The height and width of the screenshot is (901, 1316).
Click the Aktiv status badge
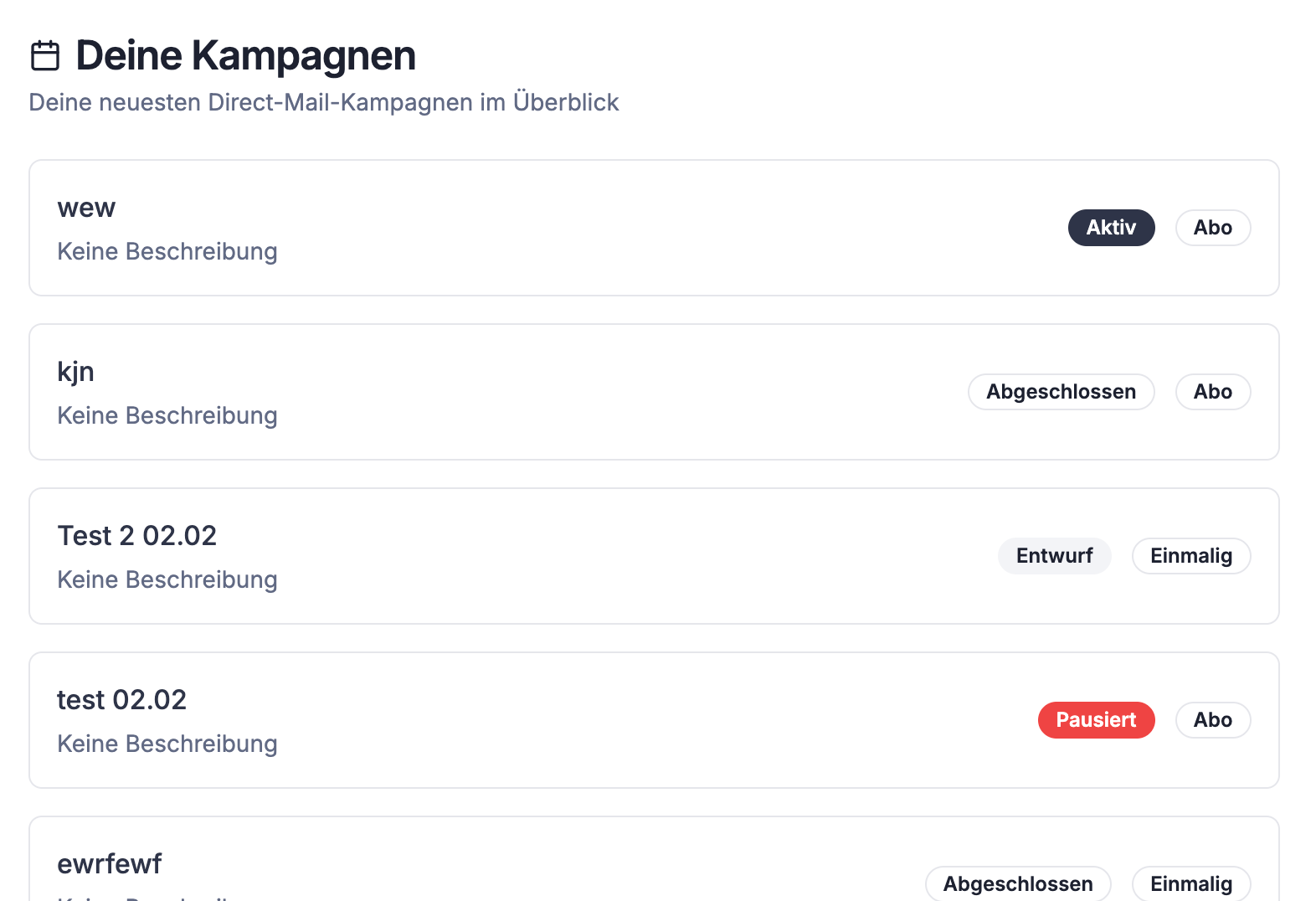[x=1111, y=228]
